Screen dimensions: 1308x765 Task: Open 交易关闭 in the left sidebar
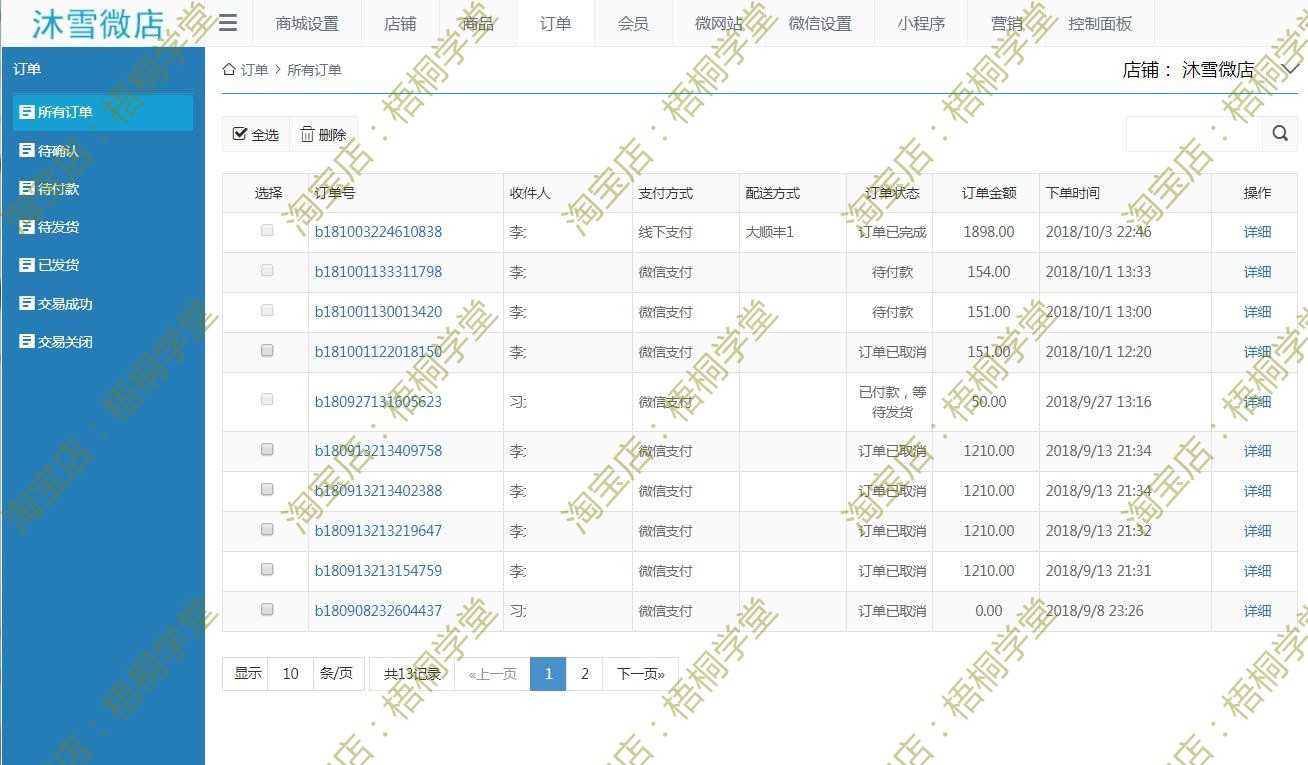pos(66,341)
